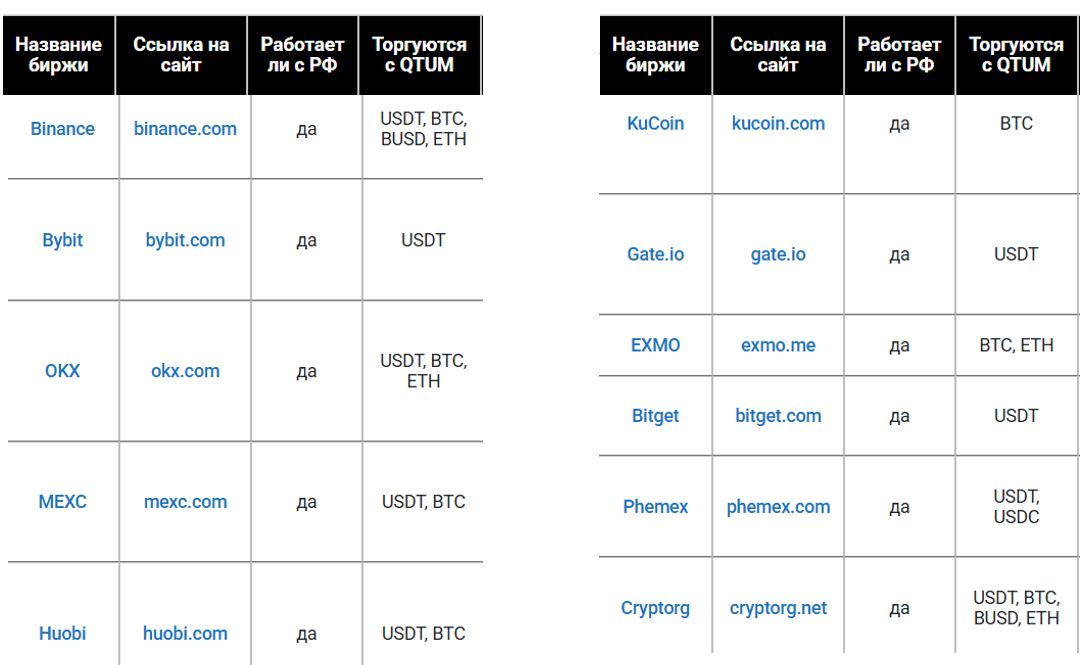This screenshot has width=1083, height=665.
Task: Select the Bitget exchange name link
Action: tap(655, 416)
